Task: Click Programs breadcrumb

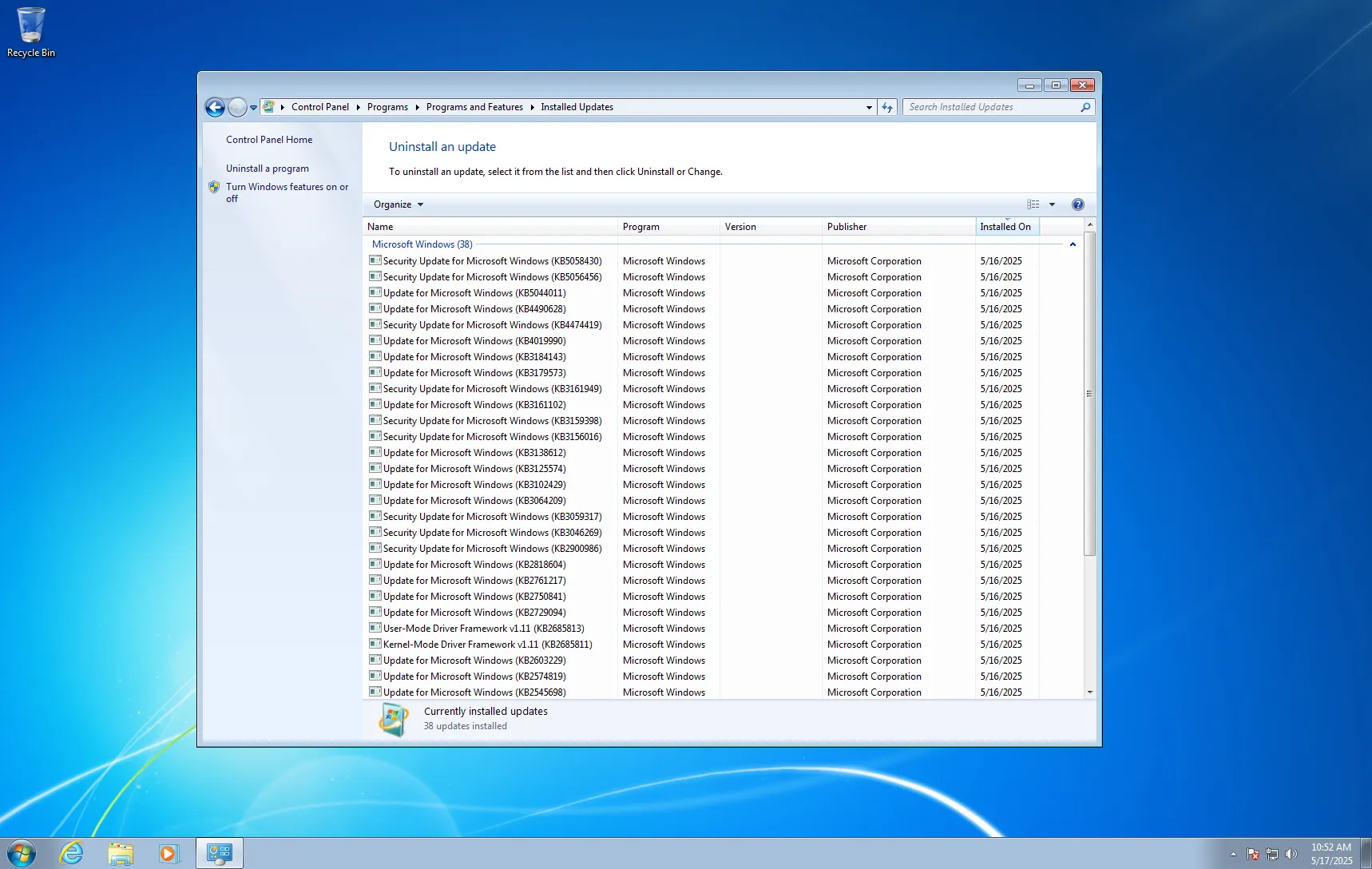Action: [x=387, y=107]
